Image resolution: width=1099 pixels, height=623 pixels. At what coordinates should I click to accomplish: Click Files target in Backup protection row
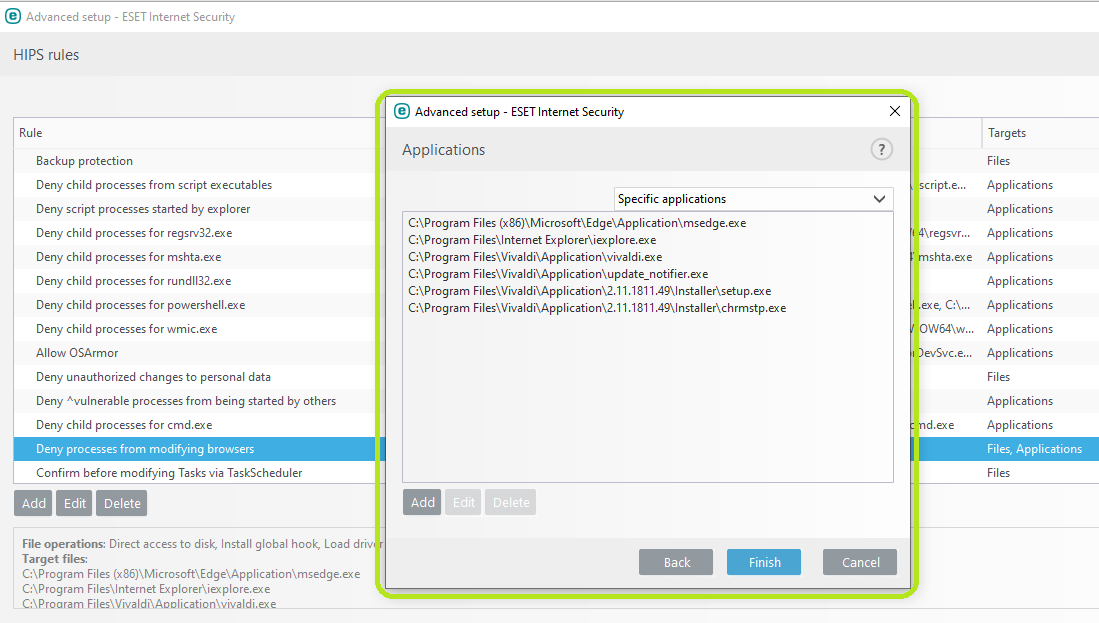click(x=998, y=161)
